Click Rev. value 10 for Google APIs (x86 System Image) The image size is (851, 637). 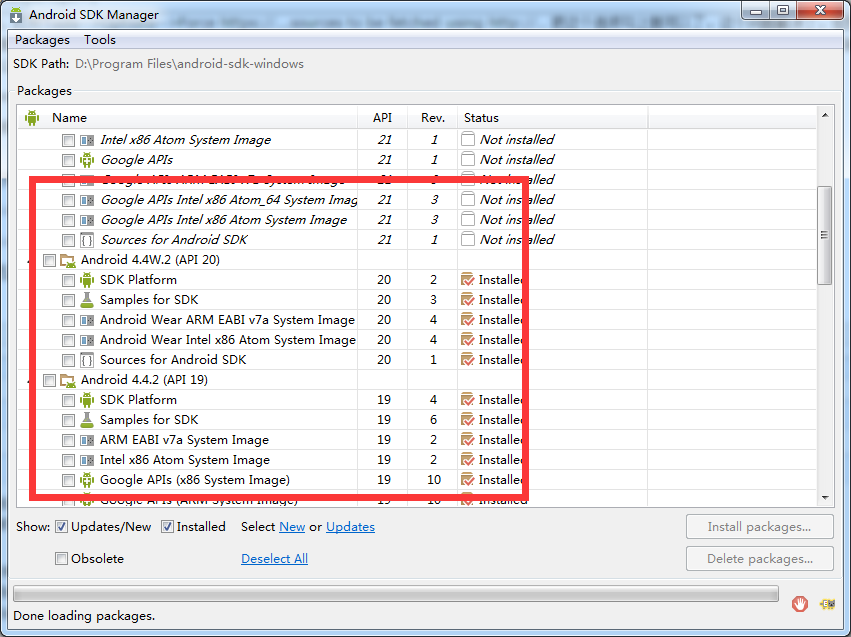tap(434, 480)
